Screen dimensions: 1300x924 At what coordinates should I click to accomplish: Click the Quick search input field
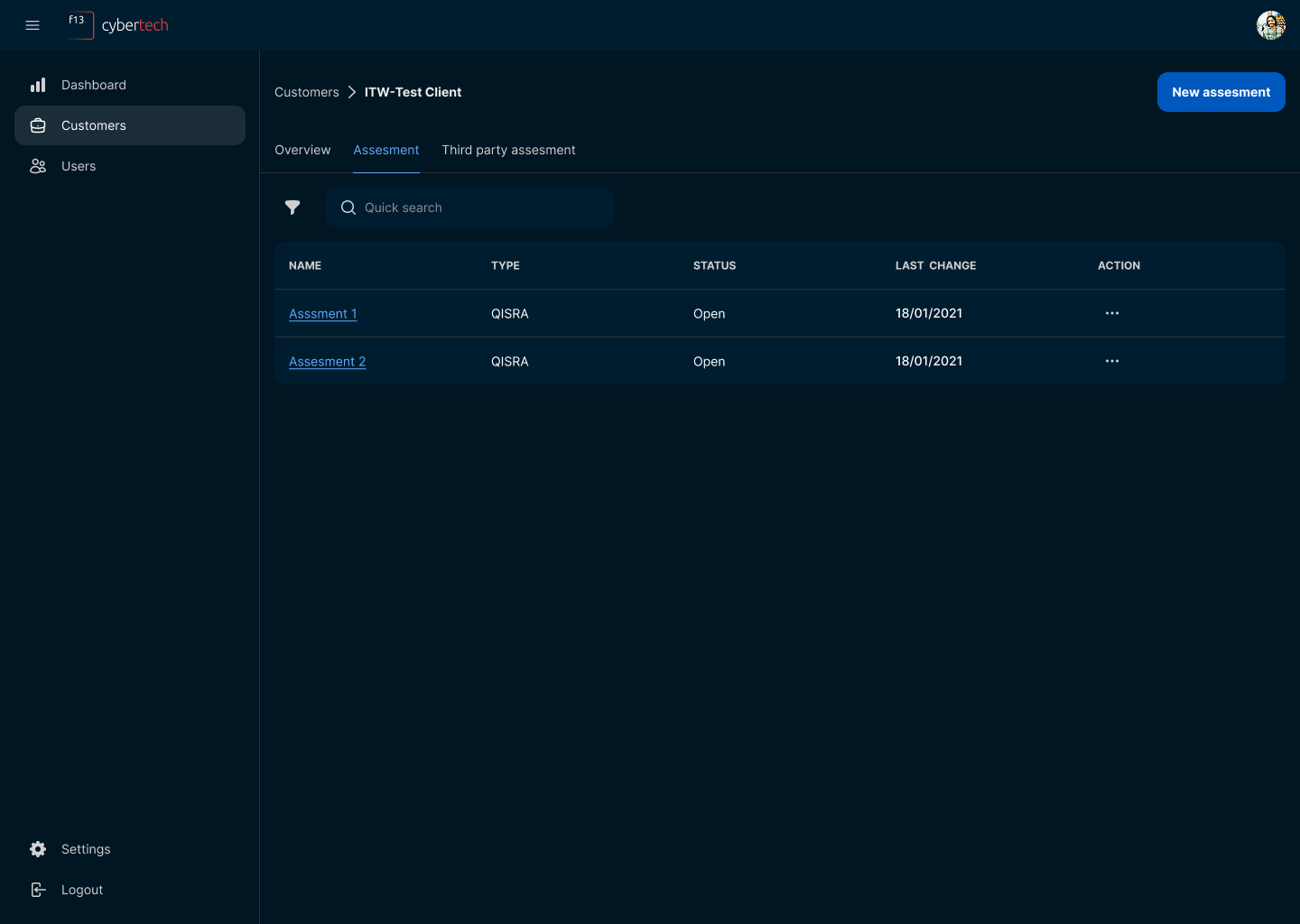(x=478, y=208)
